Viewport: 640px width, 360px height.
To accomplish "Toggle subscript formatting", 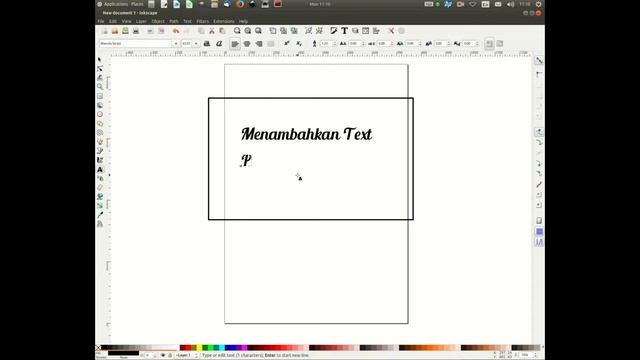I will 299,44.
